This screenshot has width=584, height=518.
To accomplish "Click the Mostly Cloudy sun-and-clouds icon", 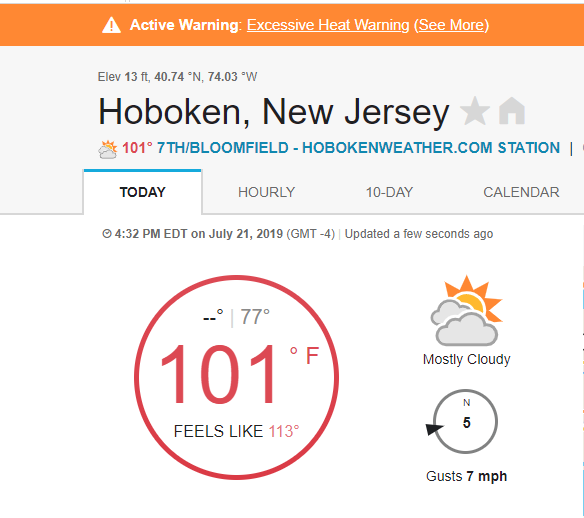I will 467,311.
